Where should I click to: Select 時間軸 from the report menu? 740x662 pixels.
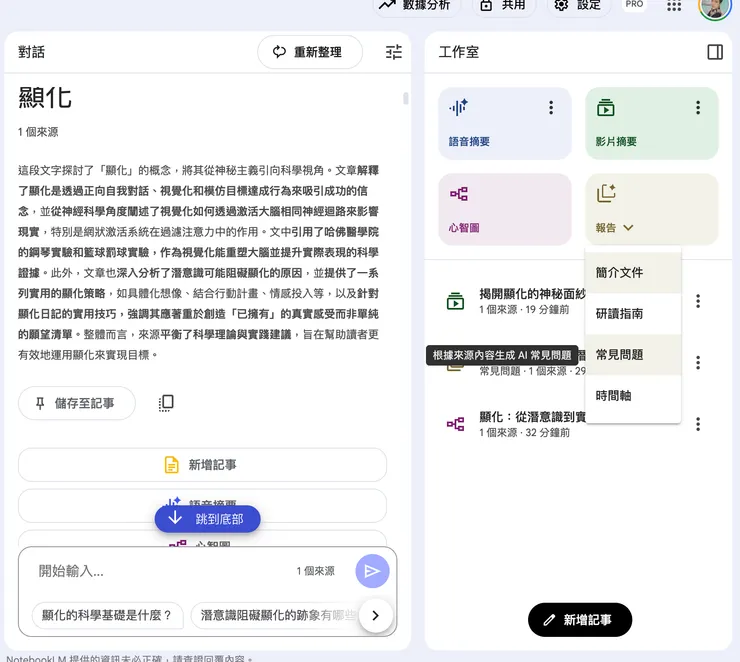[633, 395]
